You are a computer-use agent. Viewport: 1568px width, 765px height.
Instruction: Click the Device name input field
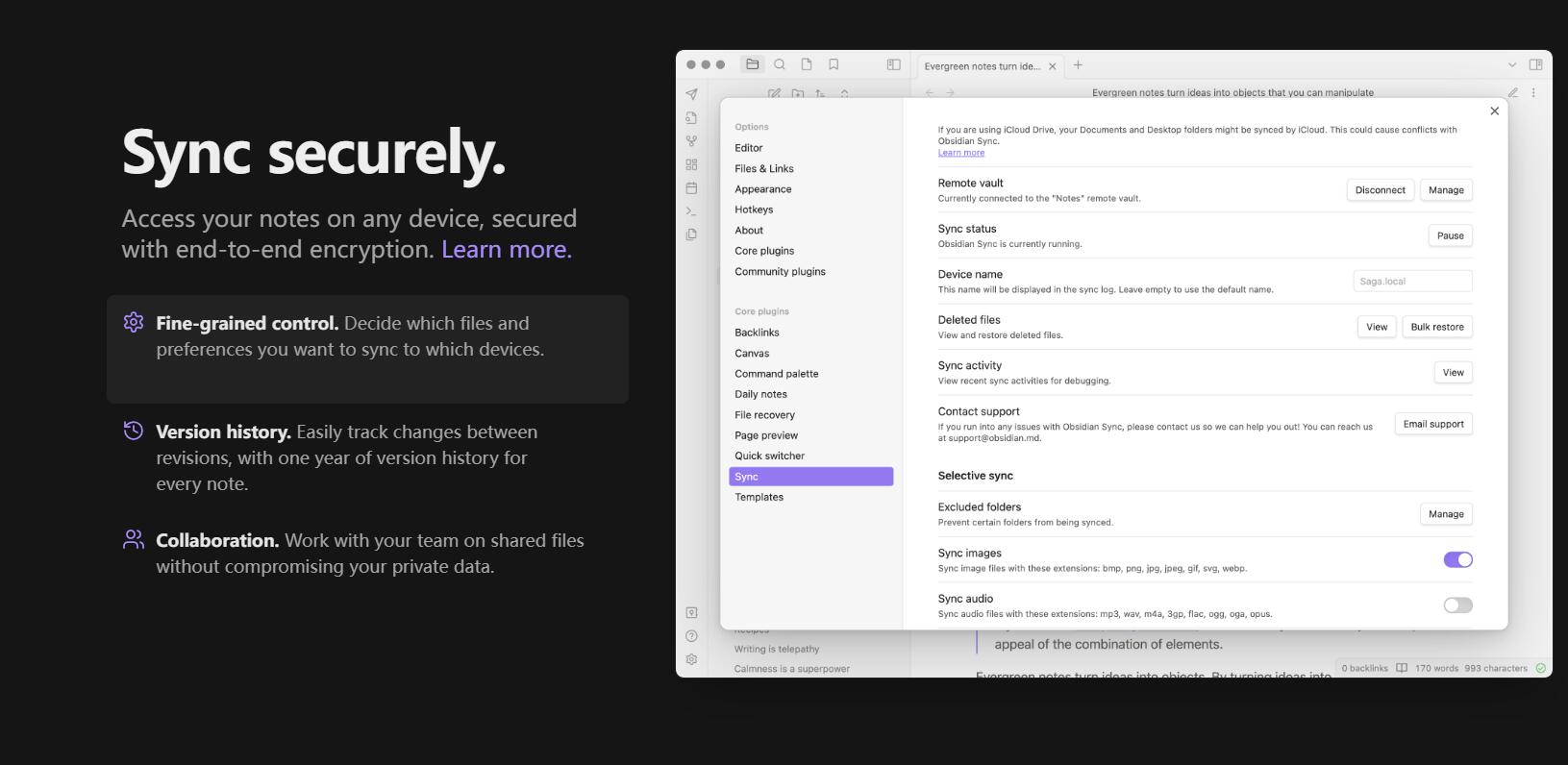click(1412, 282)
